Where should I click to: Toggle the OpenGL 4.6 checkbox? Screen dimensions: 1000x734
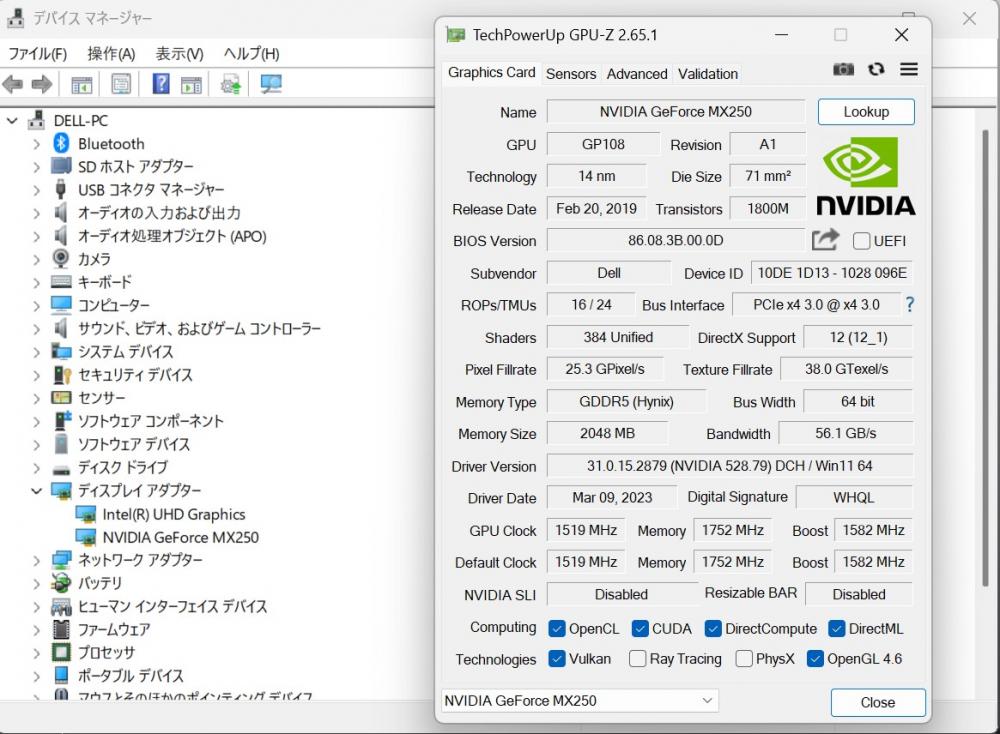coord(815,658)
